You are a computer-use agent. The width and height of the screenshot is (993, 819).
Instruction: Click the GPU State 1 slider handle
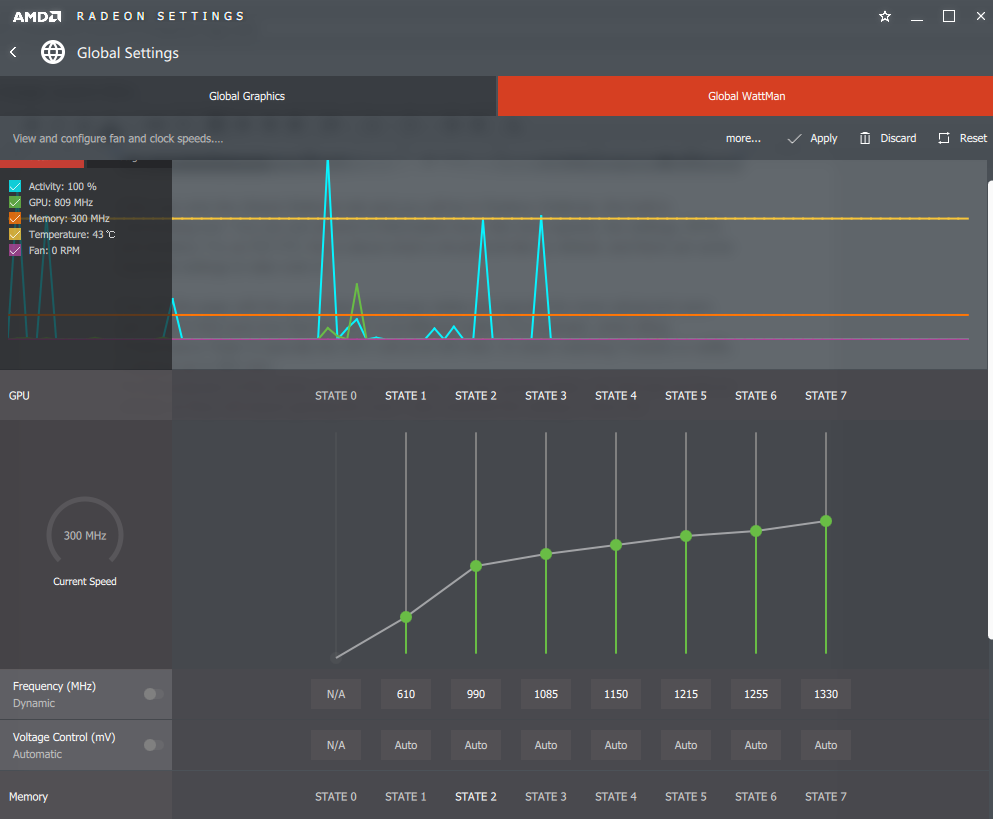pos(406,617)
